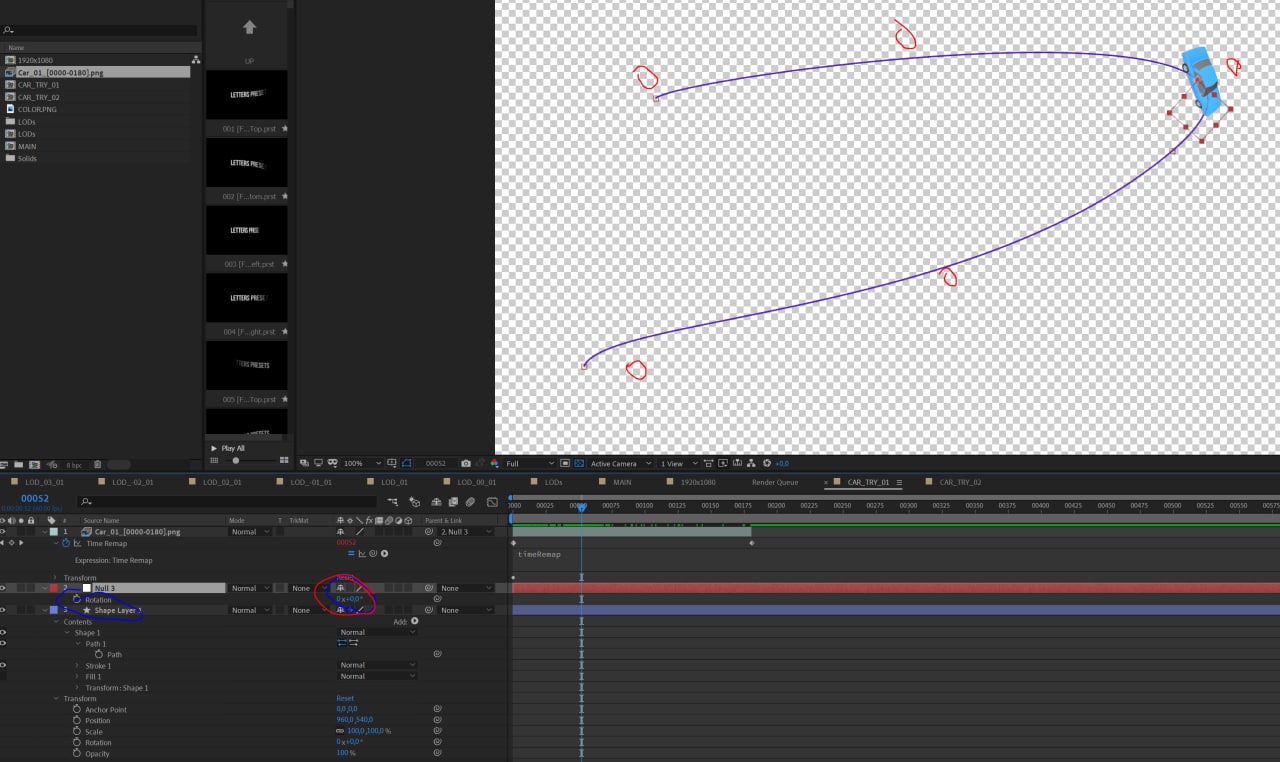The width and height of the screenshot is (1280, 762).
Task: Click the UP arrow in presets browser
Action: pos(249,27)
